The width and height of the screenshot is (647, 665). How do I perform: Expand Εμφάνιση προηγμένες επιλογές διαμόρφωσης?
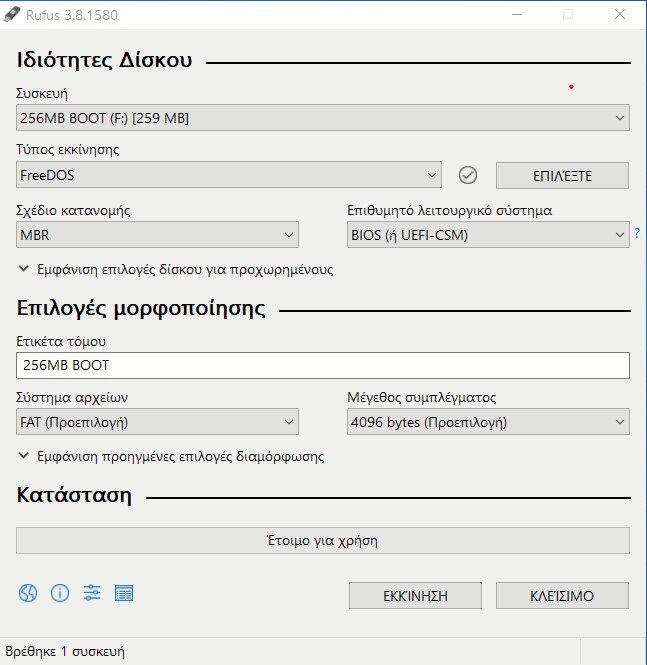[x=171, y=456]
